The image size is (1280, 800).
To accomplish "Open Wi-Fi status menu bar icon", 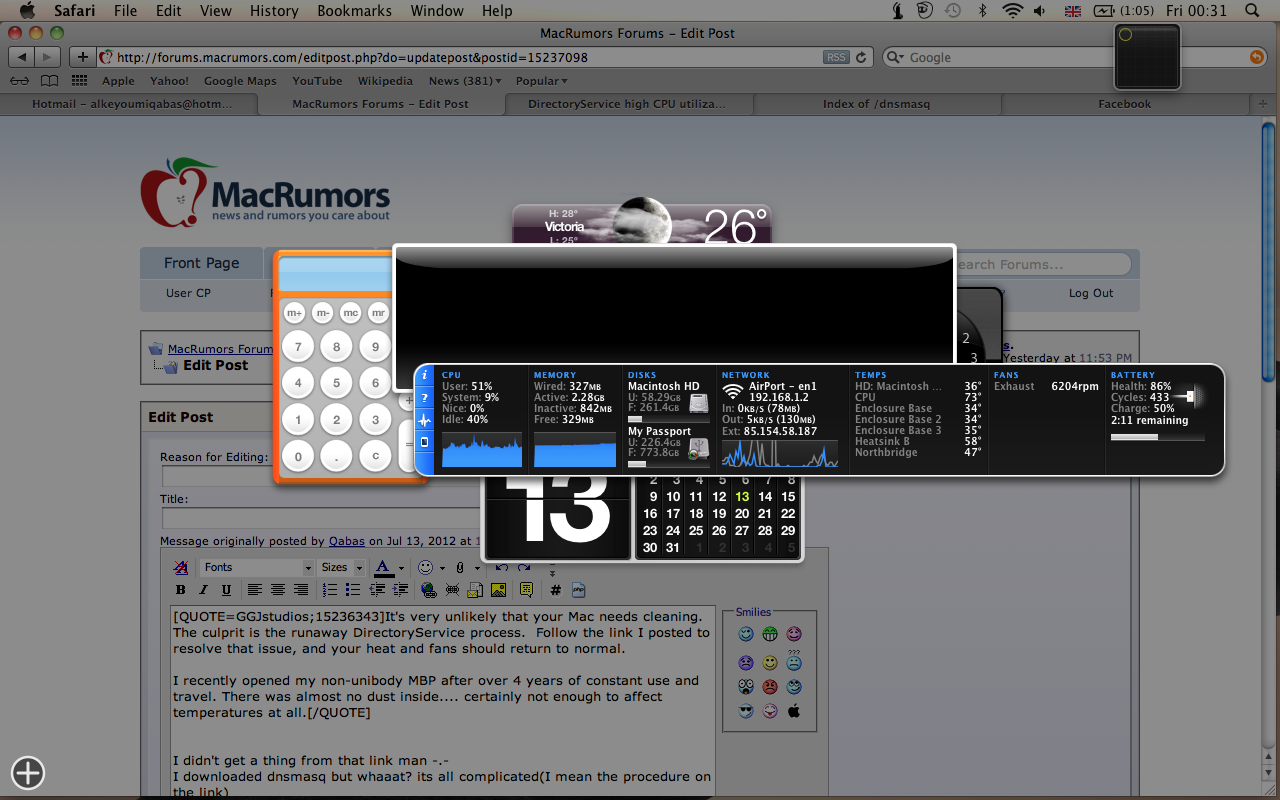I will tap(1013, 11).
